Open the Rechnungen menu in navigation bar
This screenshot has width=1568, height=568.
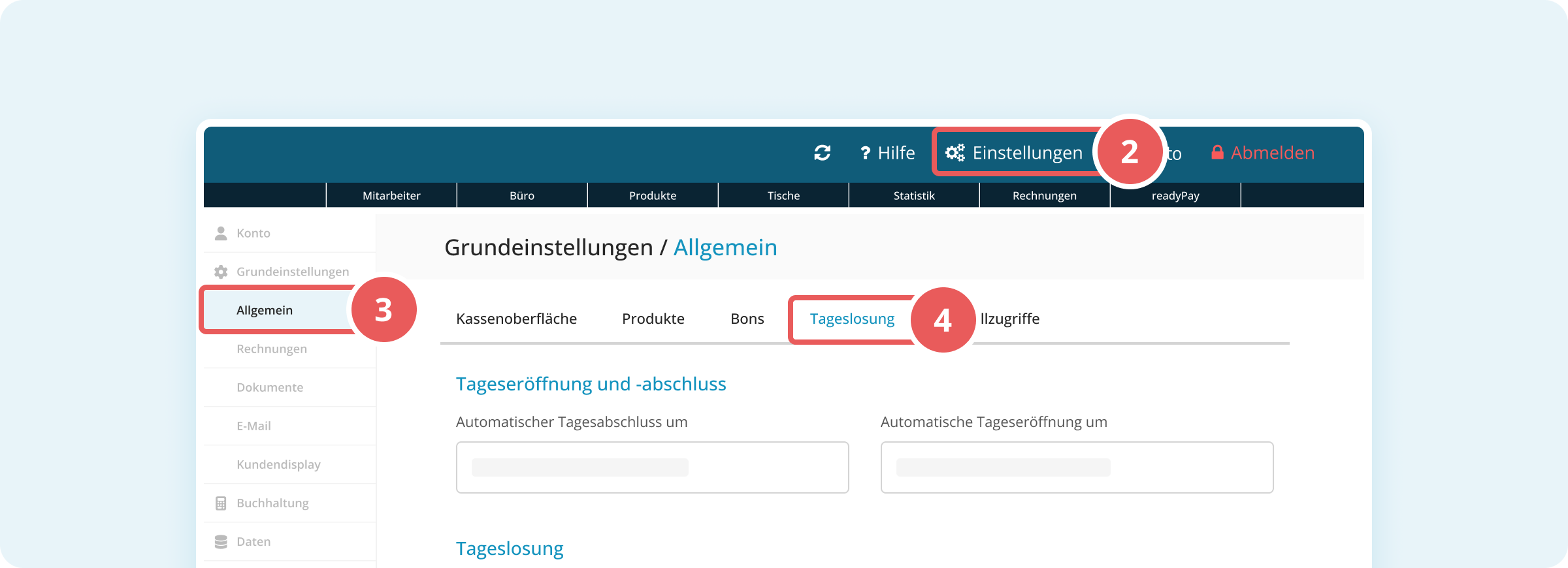(1045, 195)
